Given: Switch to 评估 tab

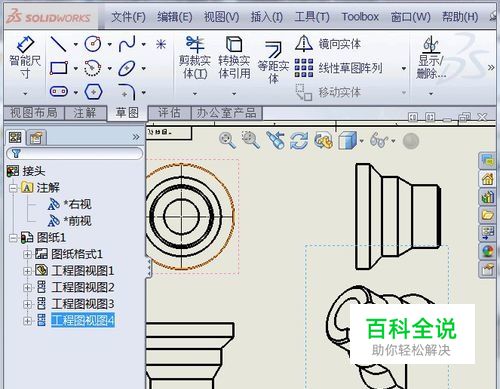Looking at the screenshot, I should coord(169,113).
